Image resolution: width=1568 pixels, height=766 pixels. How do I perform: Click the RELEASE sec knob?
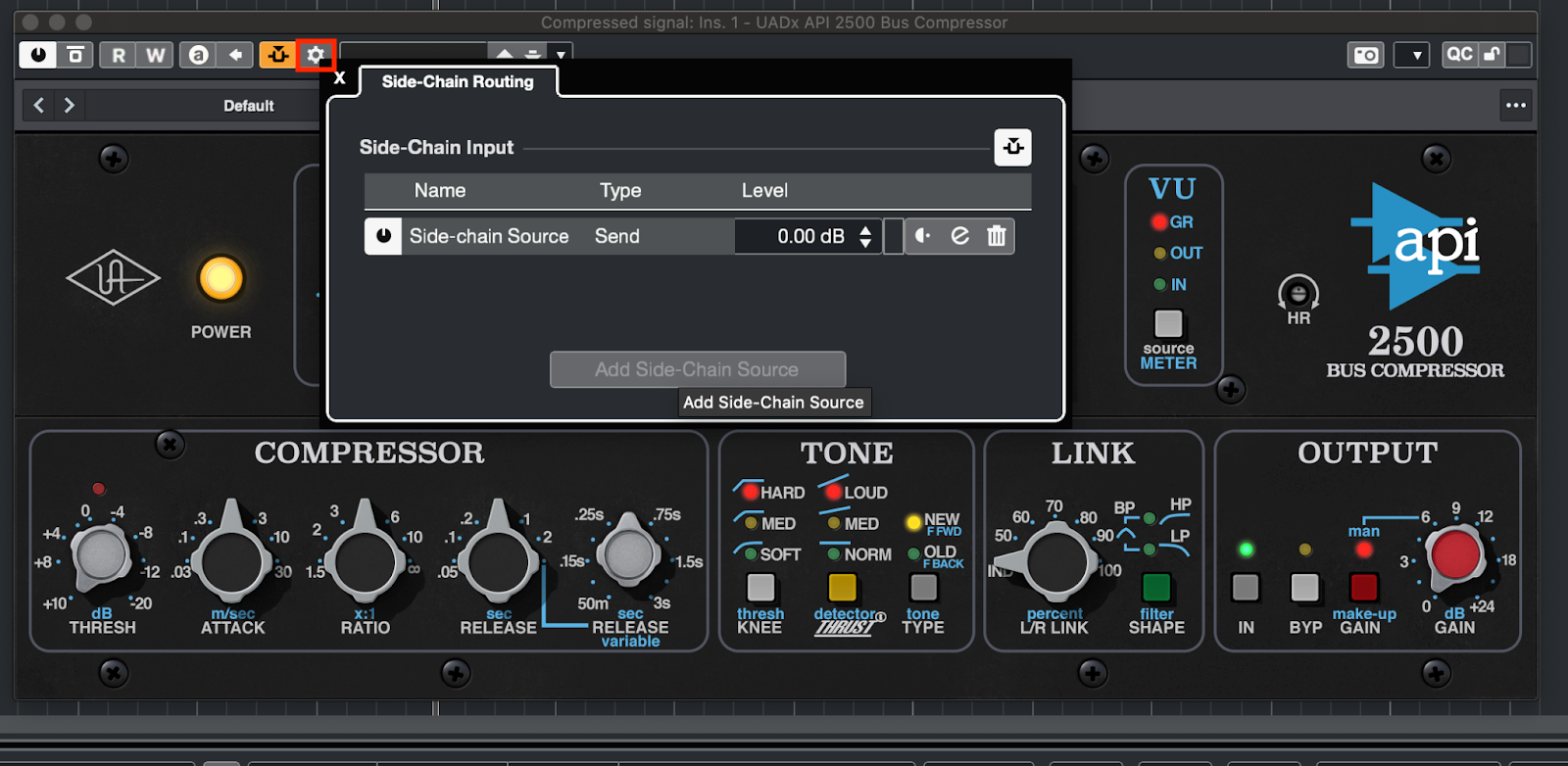(x=498, y=558)
